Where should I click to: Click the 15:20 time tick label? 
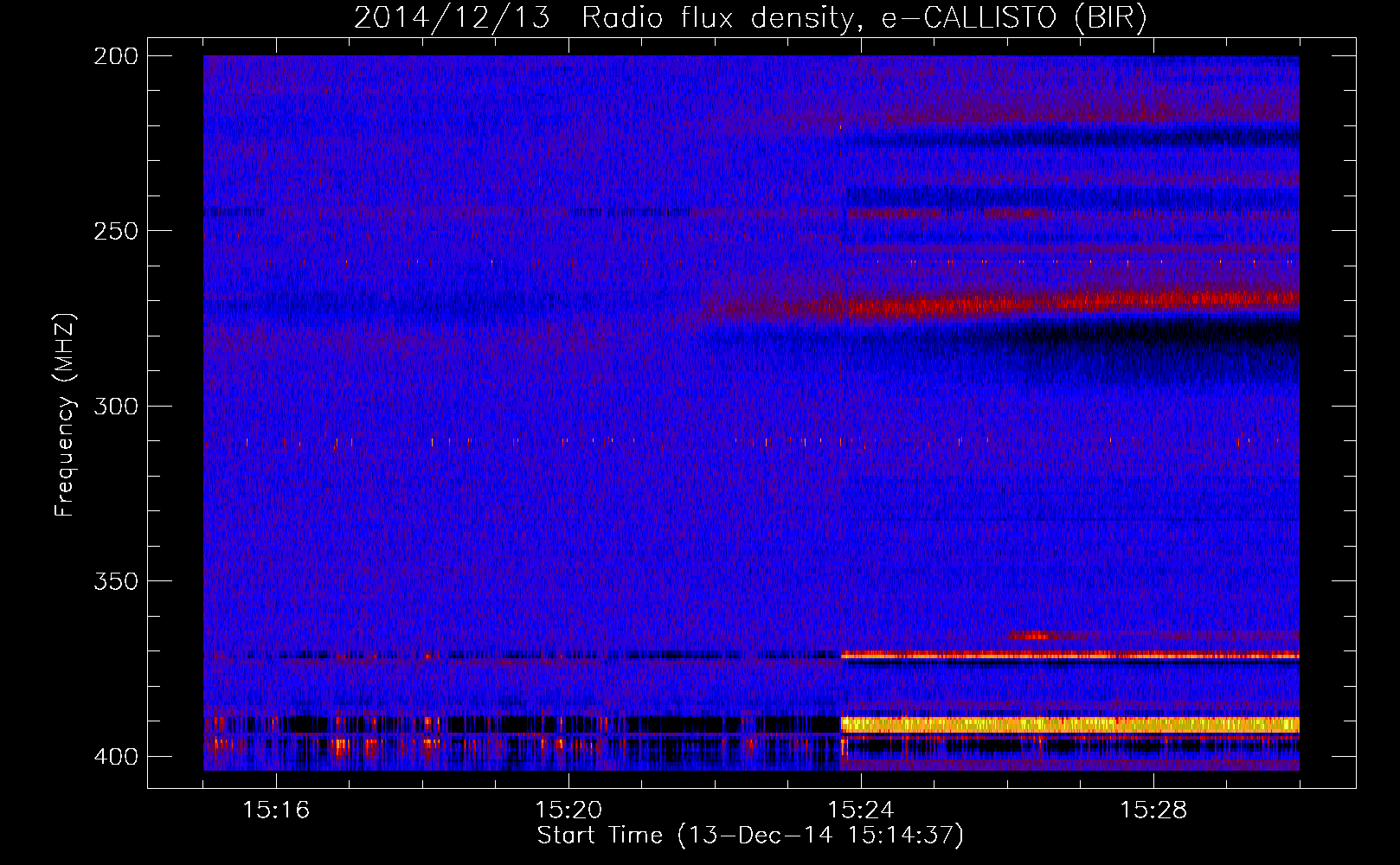(x=568, y=811)
